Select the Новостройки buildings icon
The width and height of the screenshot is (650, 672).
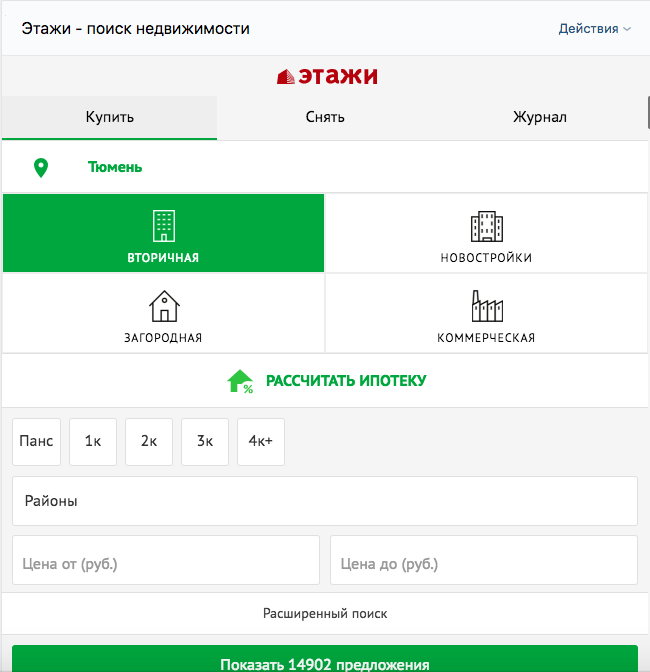tap(487, 226)
